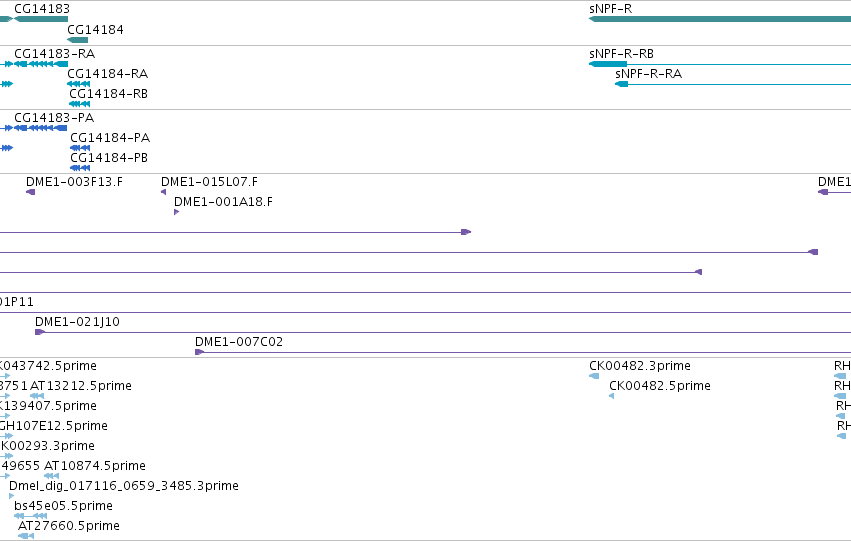
Task: Click the bs45e05.5prime EST feature
Action: click(30, 515)
